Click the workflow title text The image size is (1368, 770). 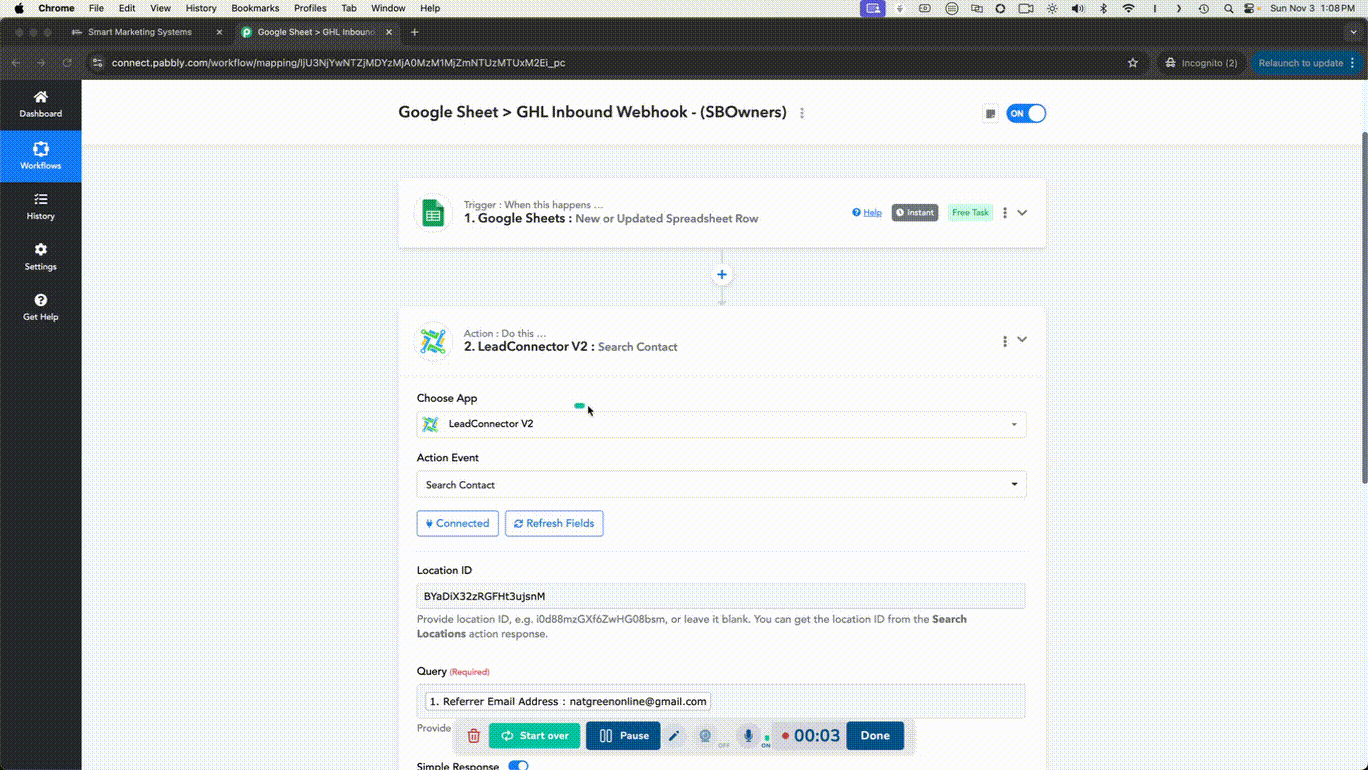(592, 112)
